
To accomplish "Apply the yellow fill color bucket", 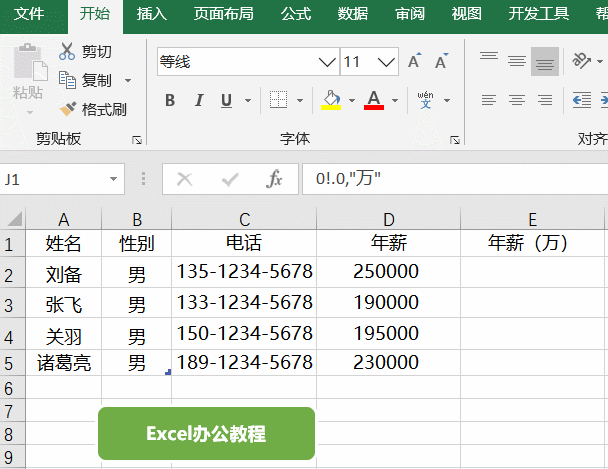I will (x=331, y=100).
